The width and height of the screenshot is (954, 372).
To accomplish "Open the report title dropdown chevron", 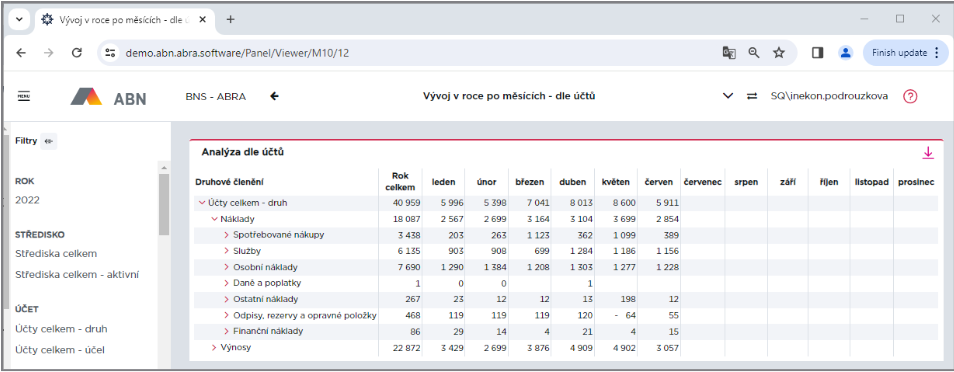I will (x=728, y=96).
